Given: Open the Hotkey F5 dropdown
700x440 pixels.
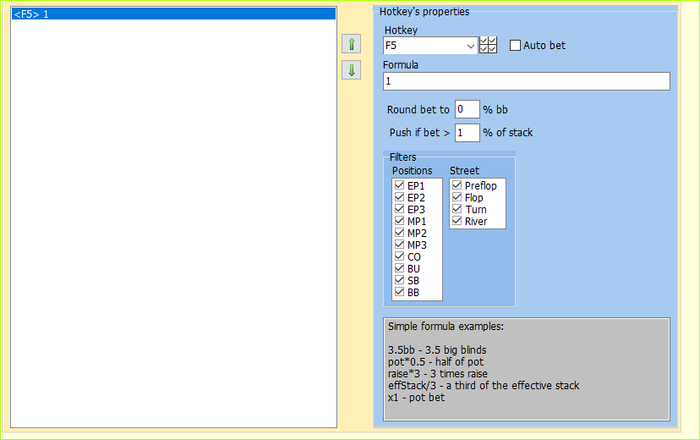Looking at the screenshot, I should [x=471, y=46].
